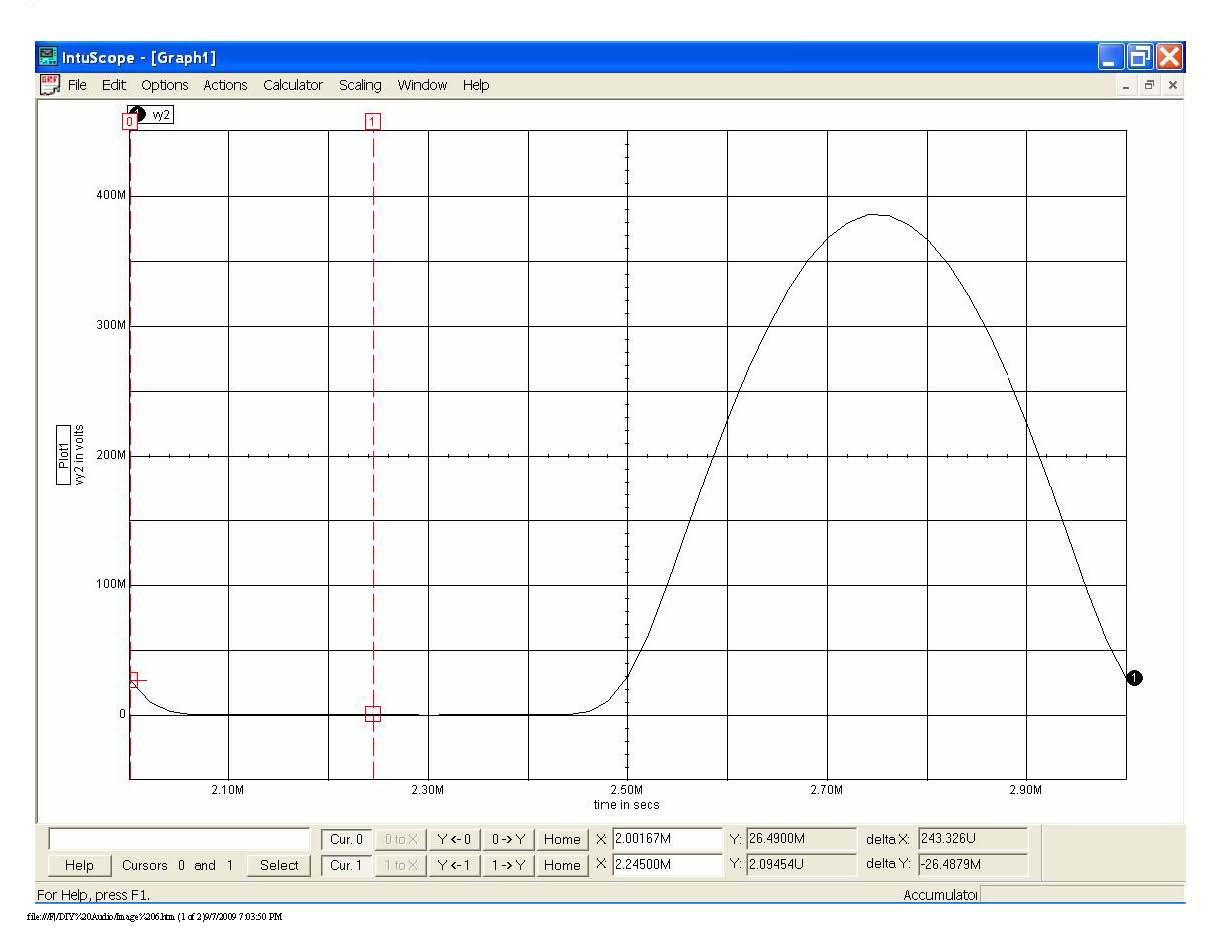Click cursor 1 Y value 2.09454U
1211x936 pixels.
point(800,865)
